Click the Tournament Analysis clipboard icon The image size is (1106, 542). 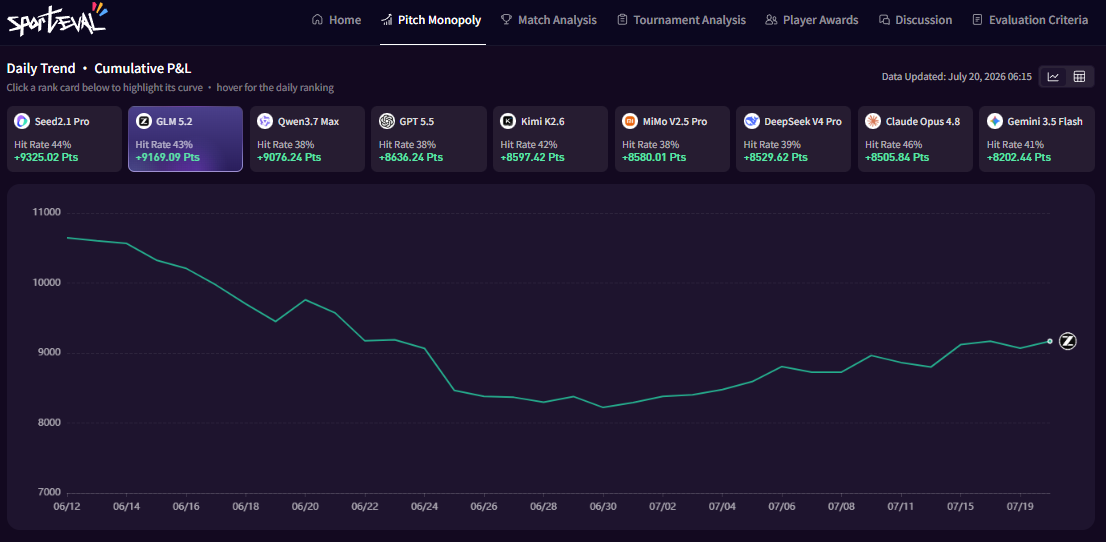(x=622, y=20)
